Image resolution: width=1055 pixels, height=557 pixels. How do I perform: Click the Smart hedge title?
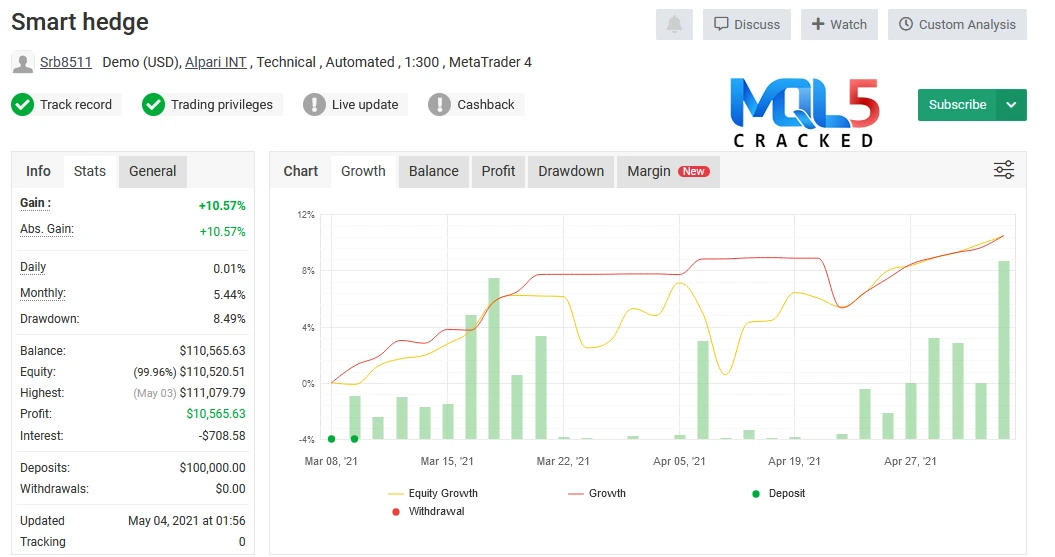click(80, 22)
